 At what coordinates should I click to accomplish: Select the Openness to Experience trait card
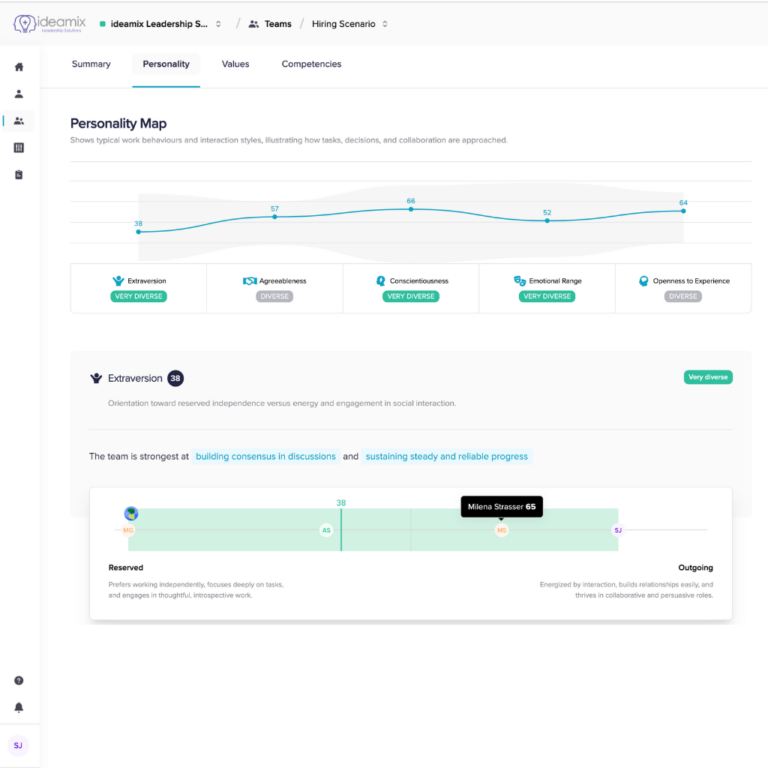click(x=683, y=288)
